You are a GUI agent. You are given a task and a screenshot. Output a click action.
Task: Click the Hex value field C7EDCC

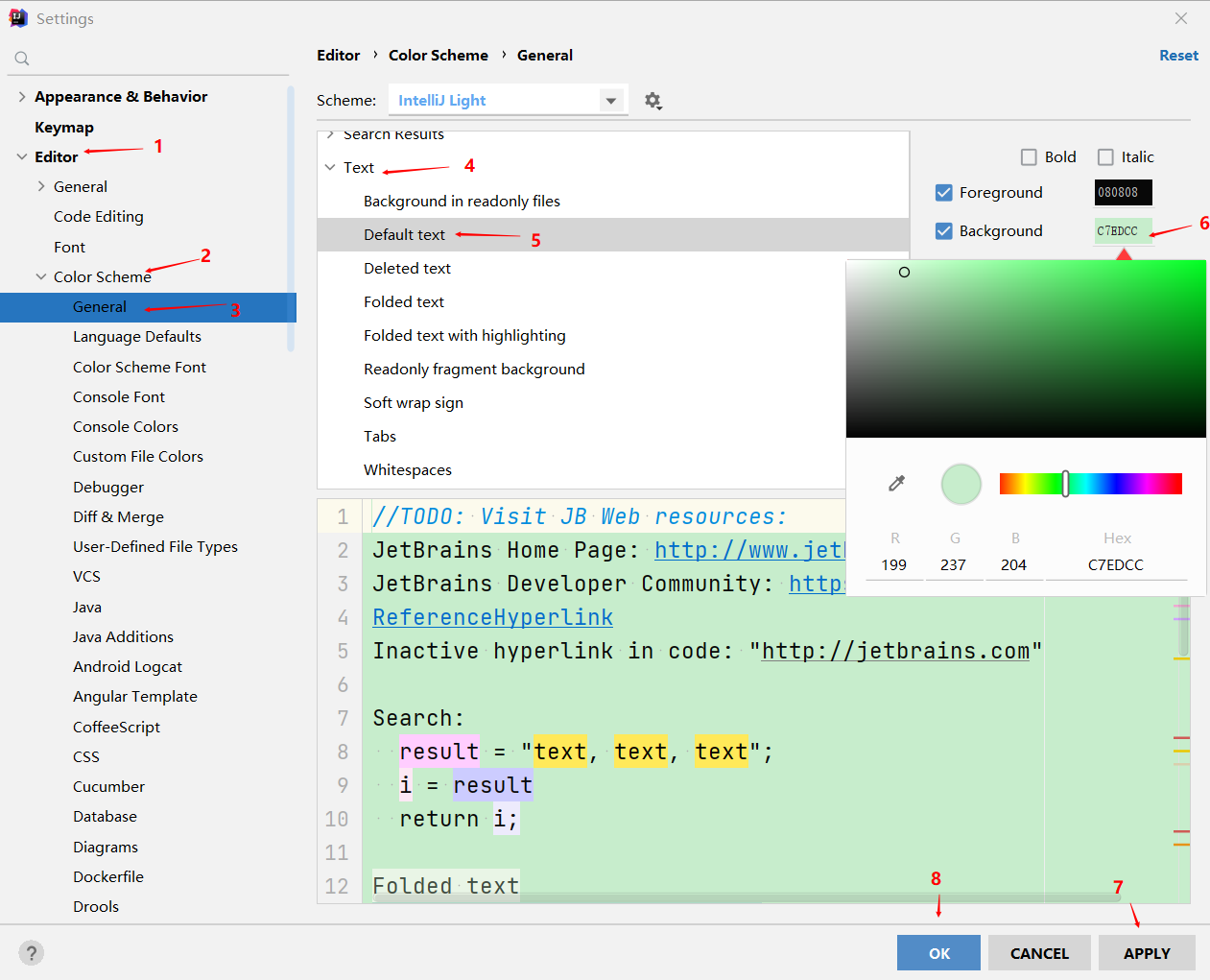[1116, 565]
